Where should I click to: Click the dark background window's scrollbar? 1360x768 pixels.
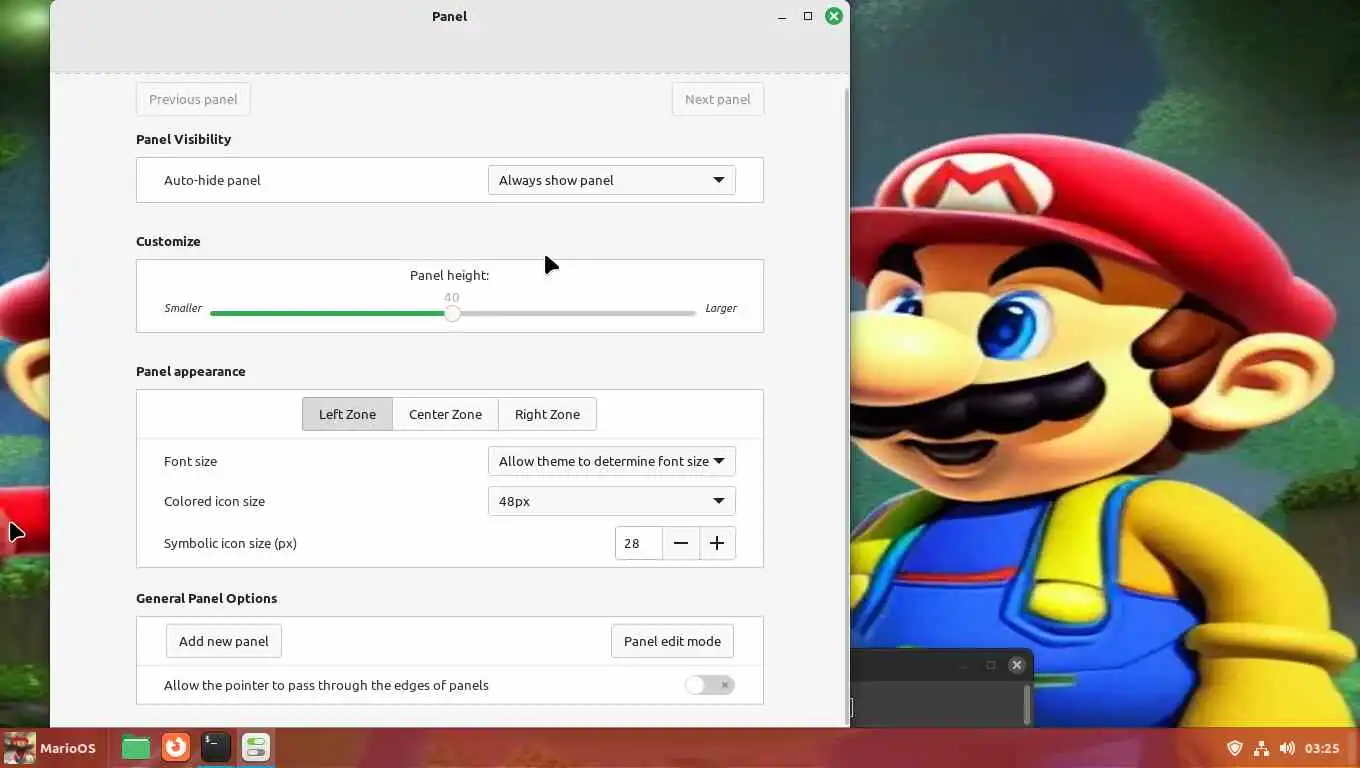pos(1027,704)
